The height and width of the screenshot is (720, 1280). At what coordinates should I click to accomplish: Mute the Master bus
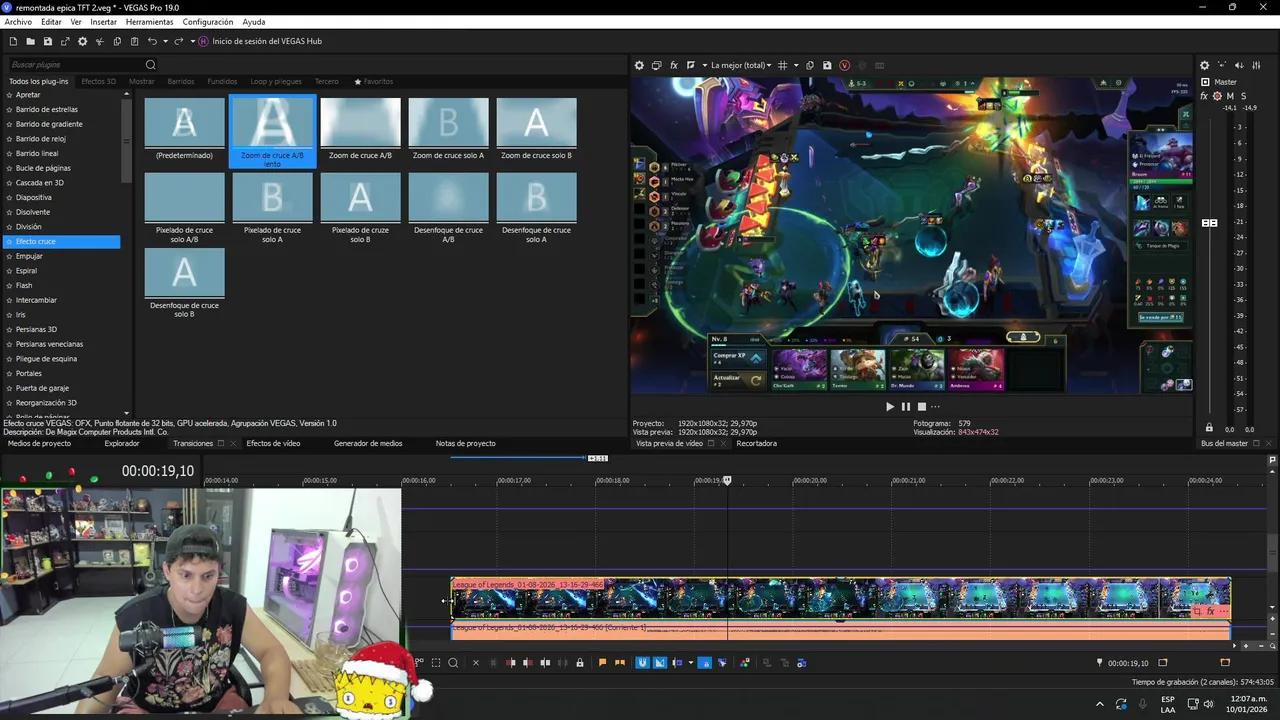click(1230, 96)
